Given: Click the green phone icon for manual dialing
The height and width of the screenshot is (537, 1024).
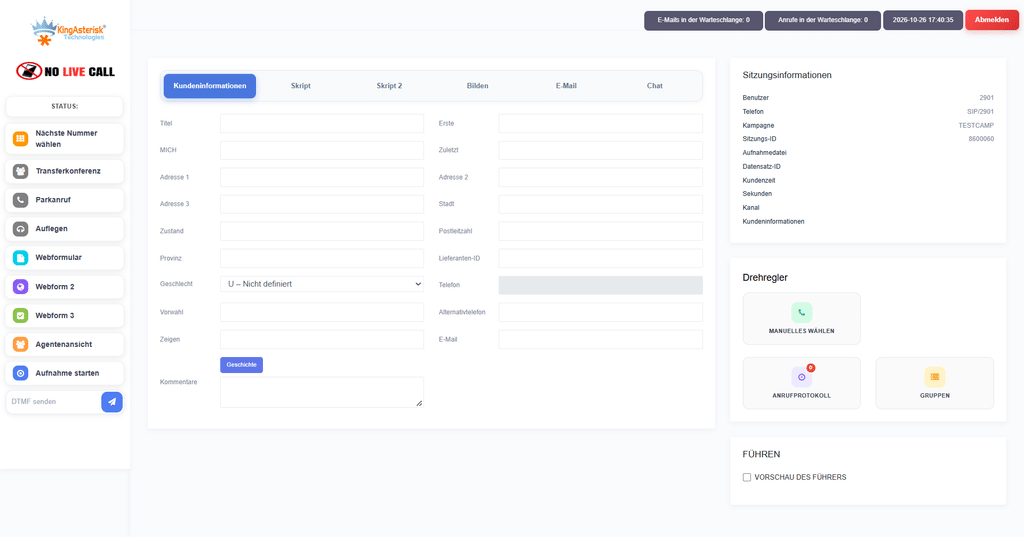Looking at the screenshot, I should (x=801, y=312).
